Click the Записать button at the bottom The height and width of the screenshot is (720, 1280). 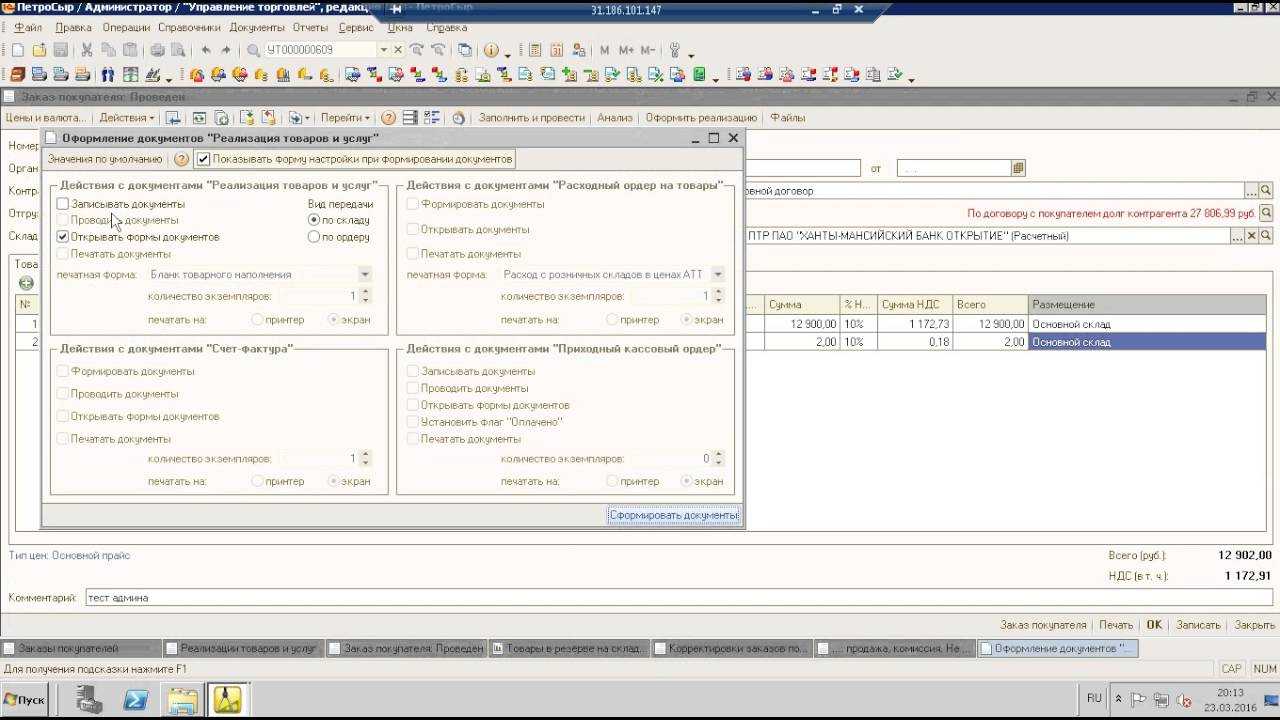point(1198,624)
